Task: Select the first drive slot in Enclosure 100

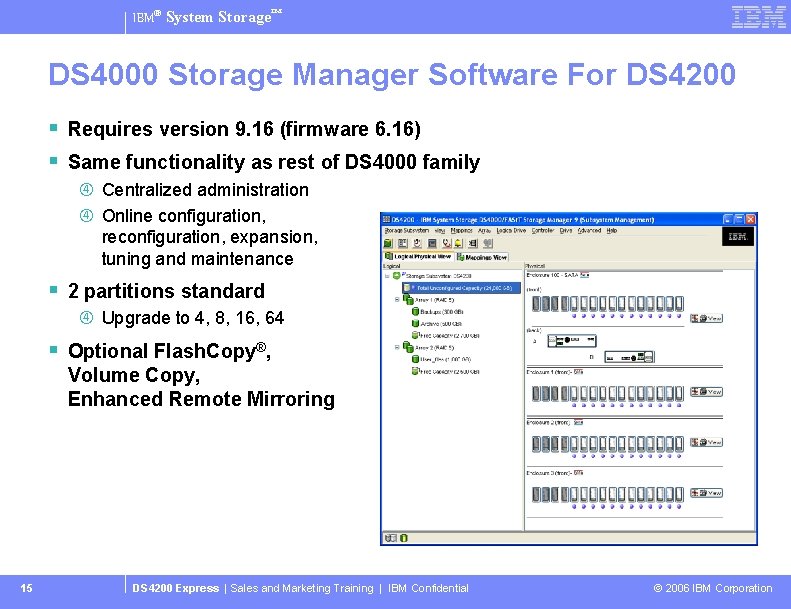Action: tap(536, 304)
